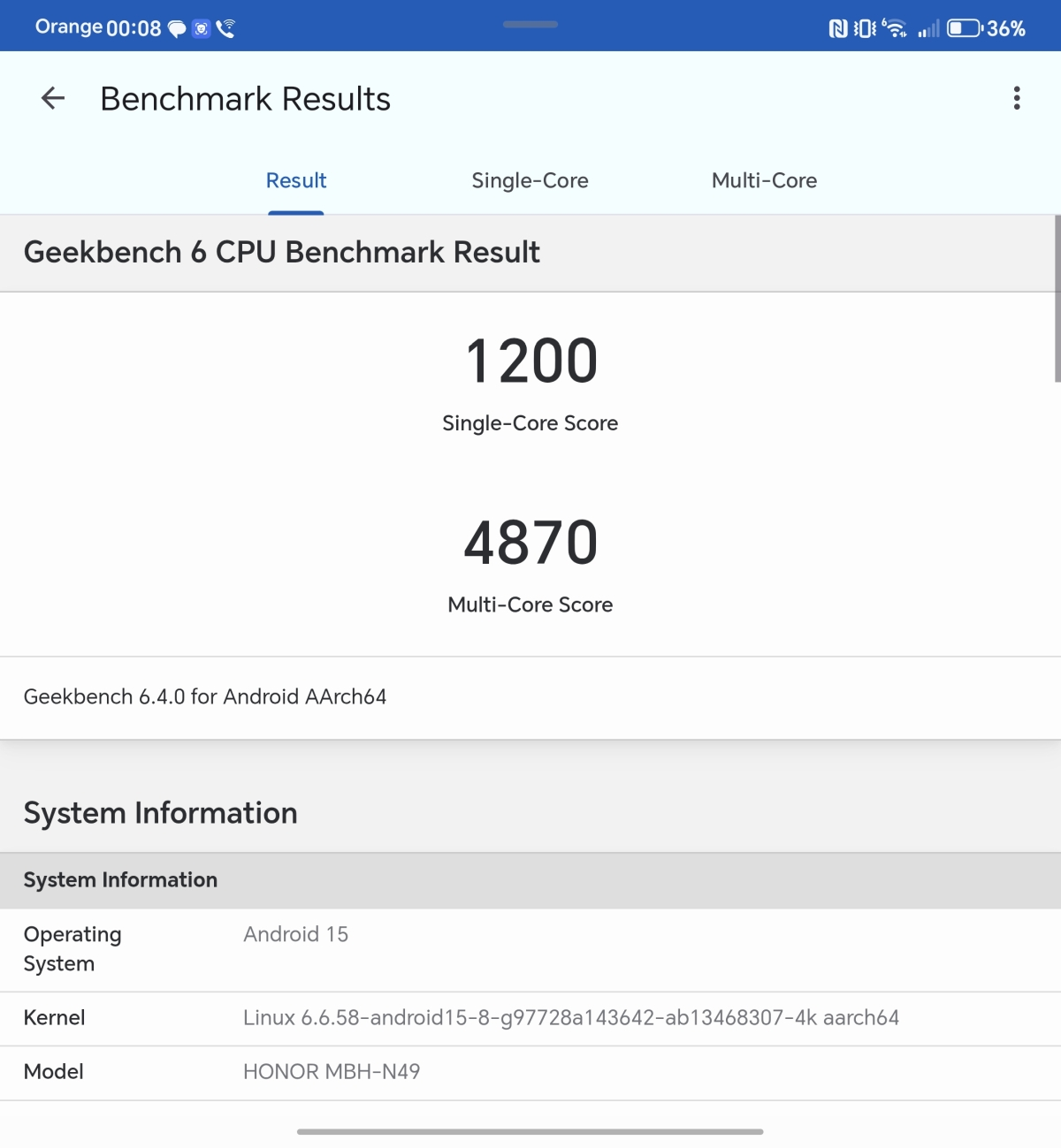The width and height of the screenshot is (1061, 1148).
Task: Tap the Operating System row label
Action: [x=73, y=949]
